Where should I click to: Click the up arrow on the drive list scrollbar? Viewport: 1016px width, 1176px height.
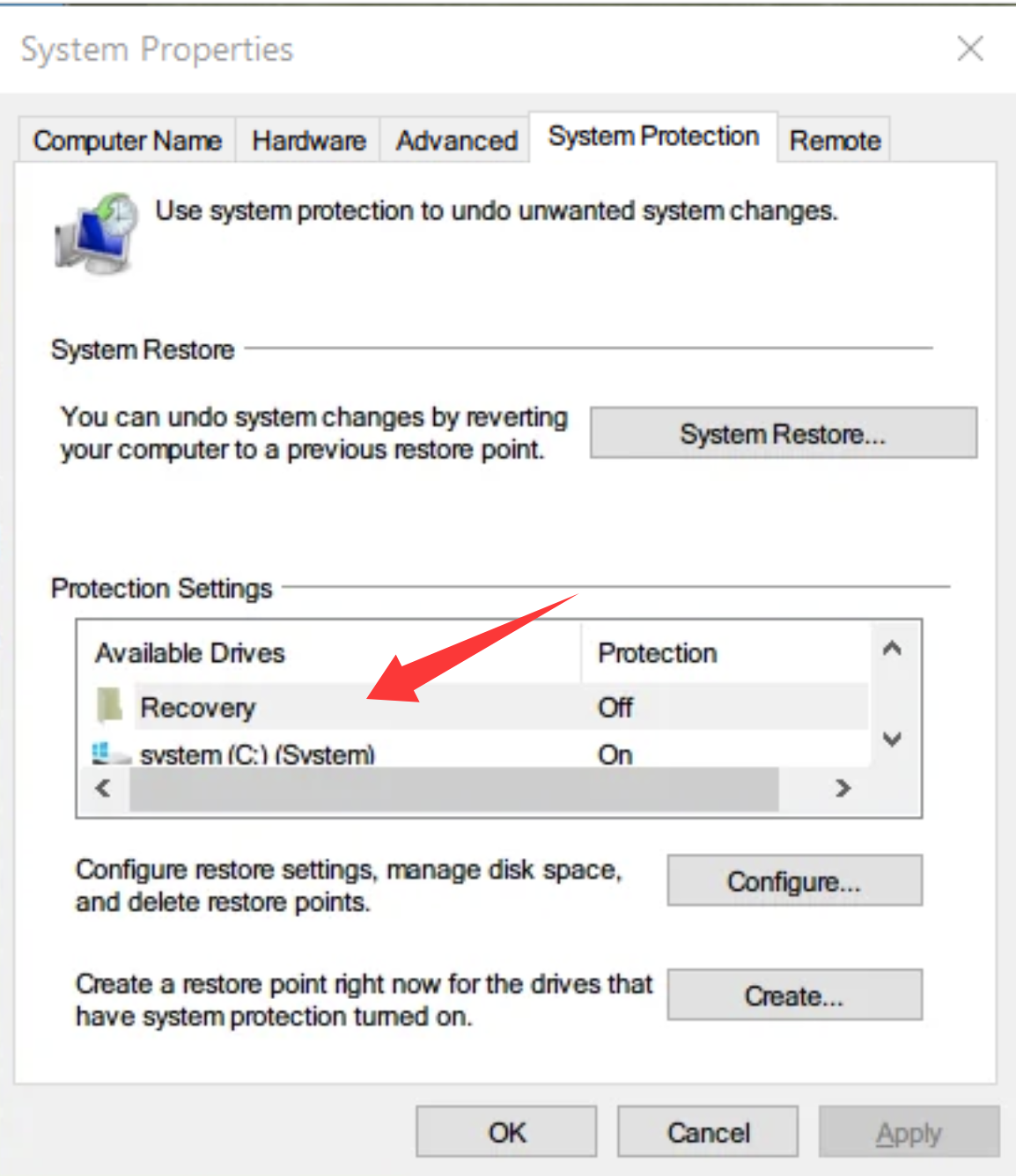point(892,648)
